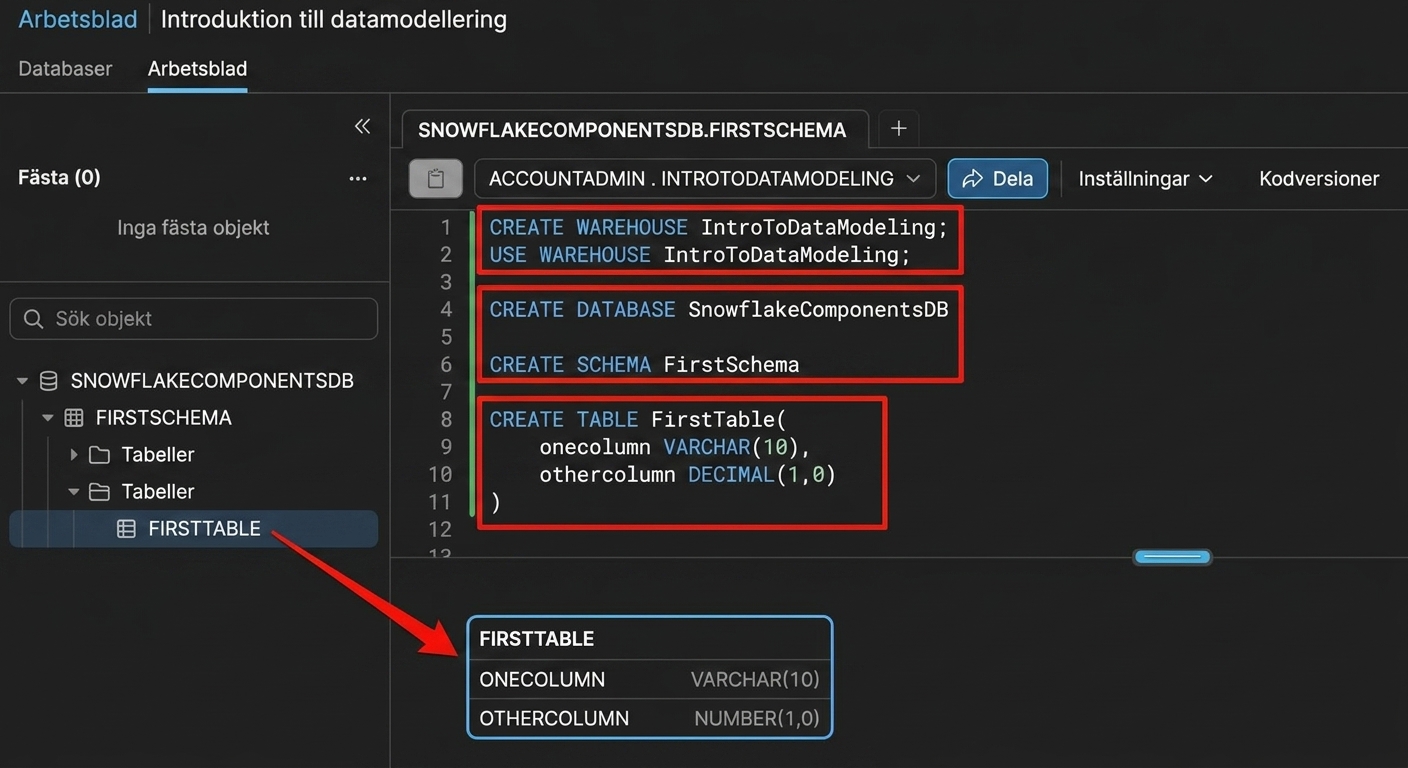Click code line CREATE WAREHOUSE IntroToDataModeling;
The image size is (1408, 768).
[719, 227]
